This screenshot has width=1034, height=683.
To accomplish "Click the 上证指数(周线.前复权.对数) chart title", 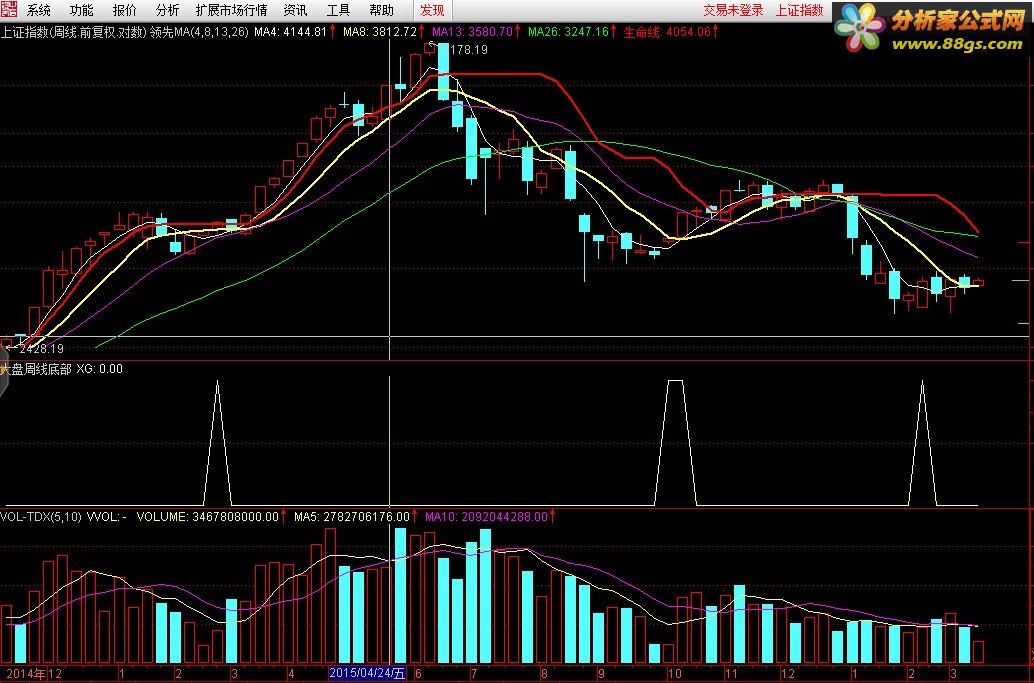I will pos(74,32).
